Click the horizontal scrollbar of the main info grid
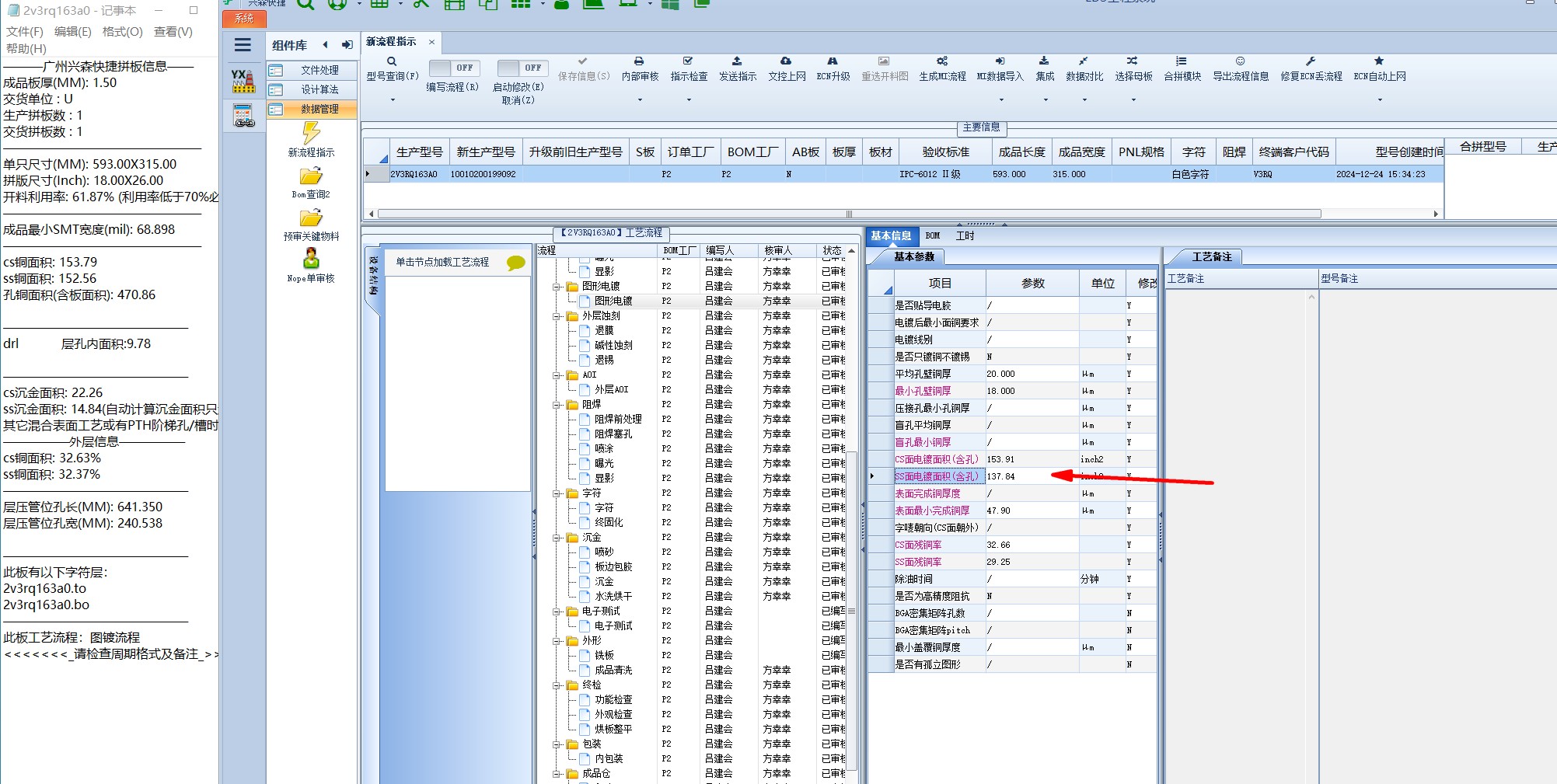Image resolution: width=1557 pixels, height=784 pixels. coord(849,214)
